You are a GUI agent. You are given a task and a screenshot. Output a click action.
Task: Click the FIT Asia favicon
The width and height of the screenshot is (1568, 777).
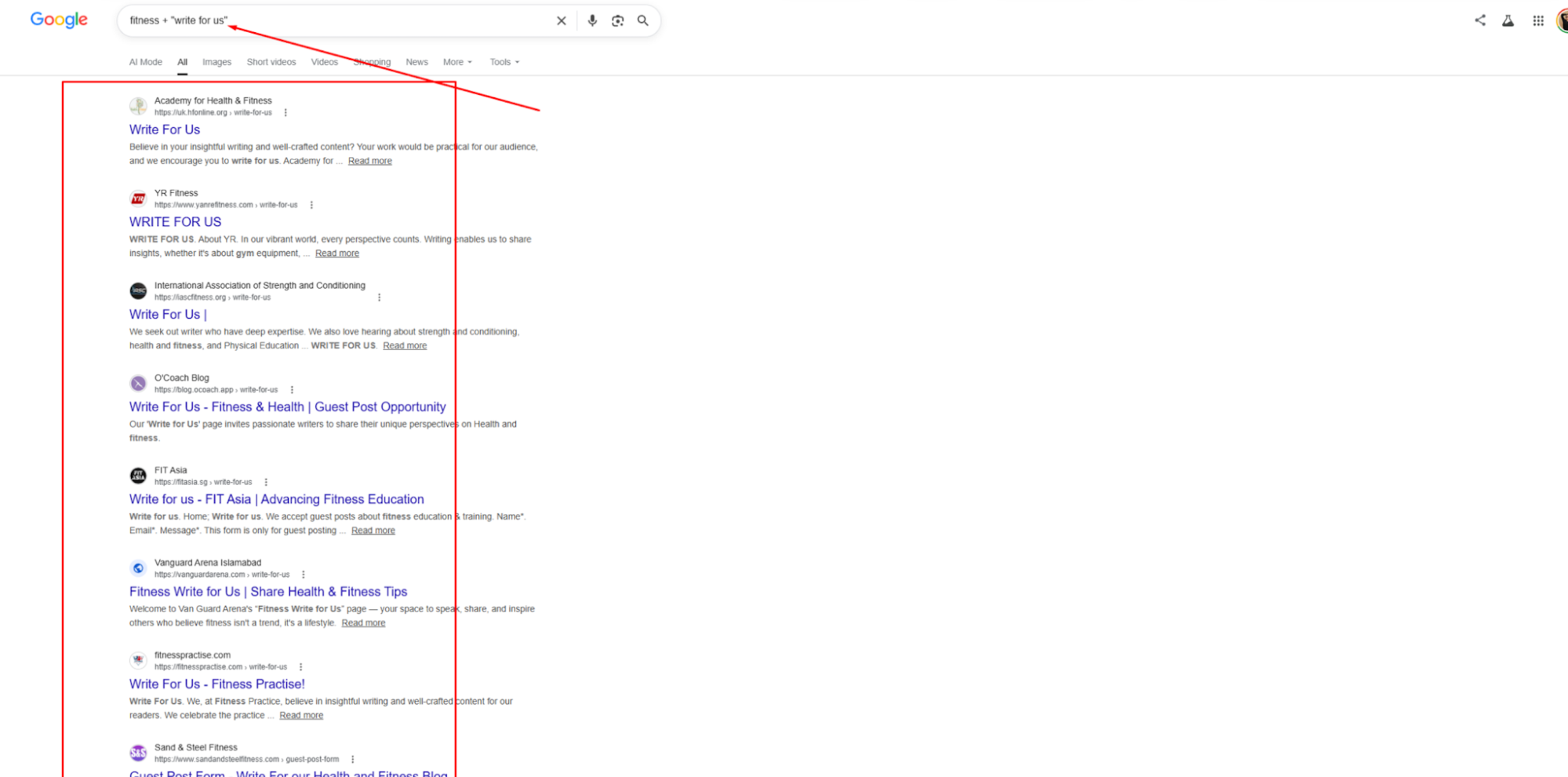click(138, 476)
